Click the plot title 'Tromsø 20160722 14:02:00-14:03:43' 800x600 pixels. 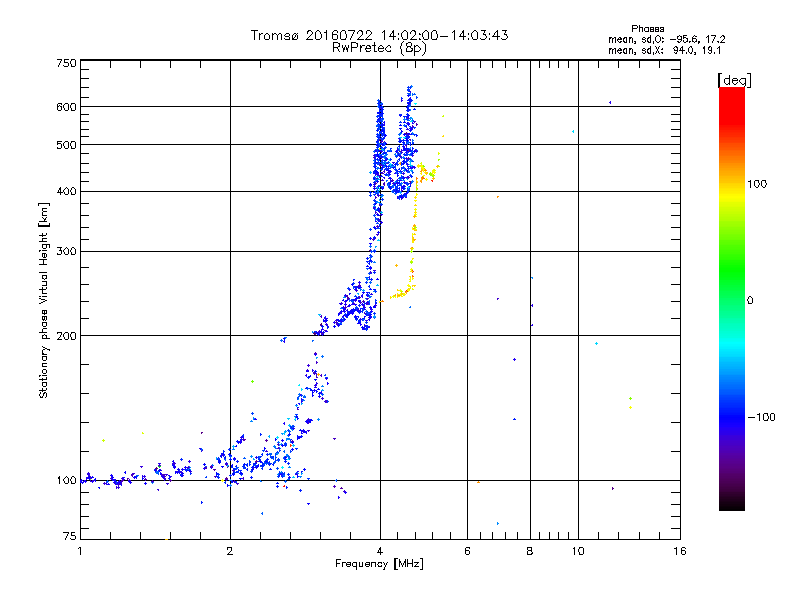pyautogui.click(x=379, y=35)
